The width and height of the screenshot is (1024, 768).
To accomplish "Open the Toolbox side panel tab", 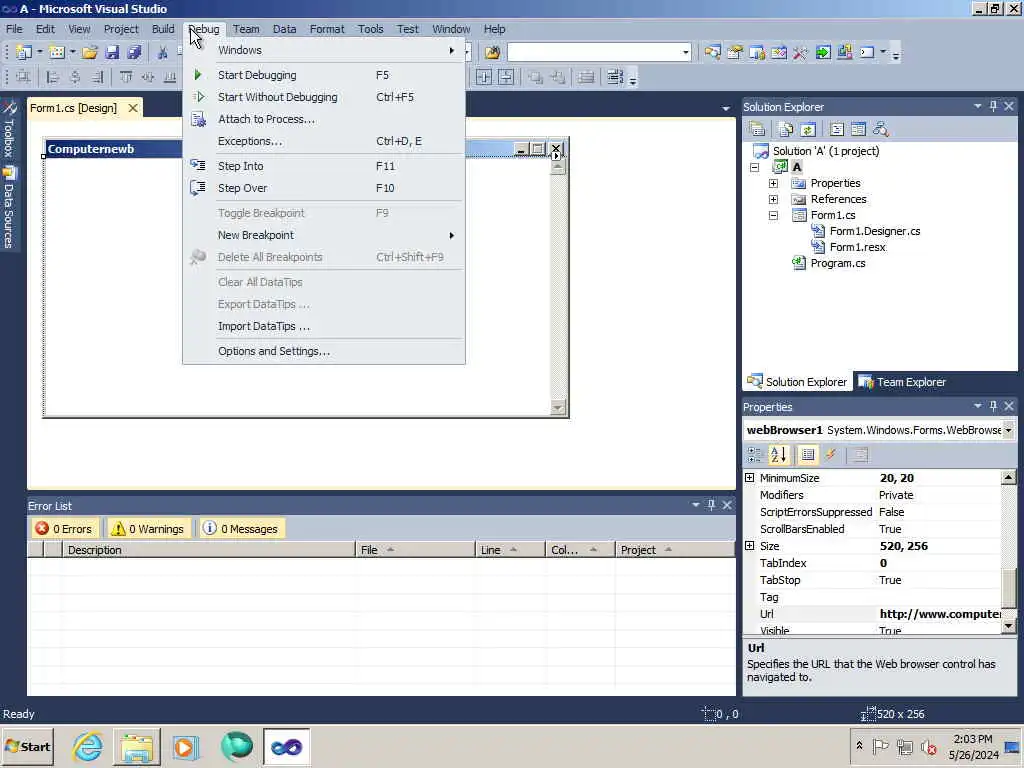I will coord(9,130).
